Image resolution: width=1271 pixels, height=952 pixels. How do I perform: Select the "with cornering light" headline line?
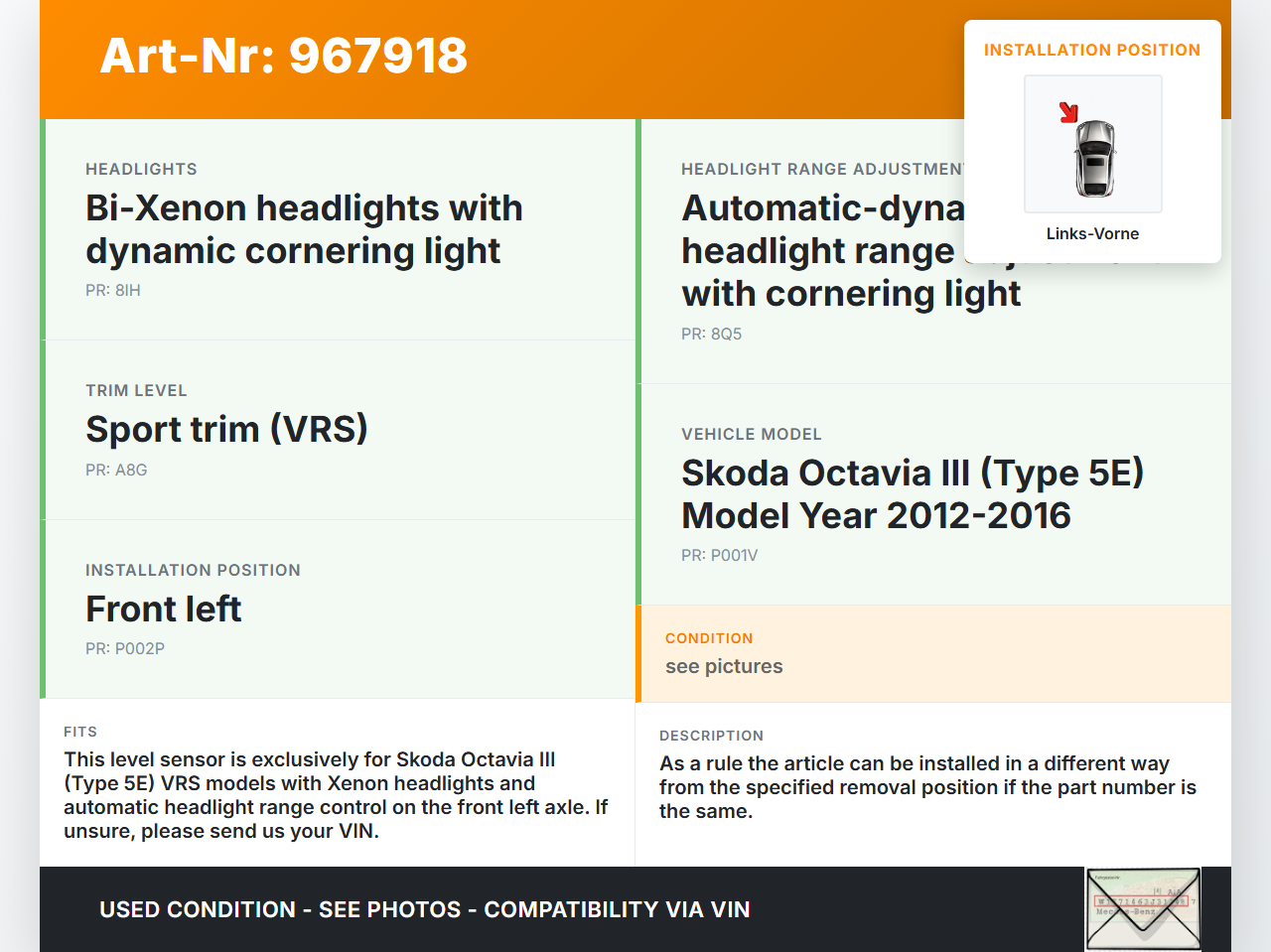[851, 294]
